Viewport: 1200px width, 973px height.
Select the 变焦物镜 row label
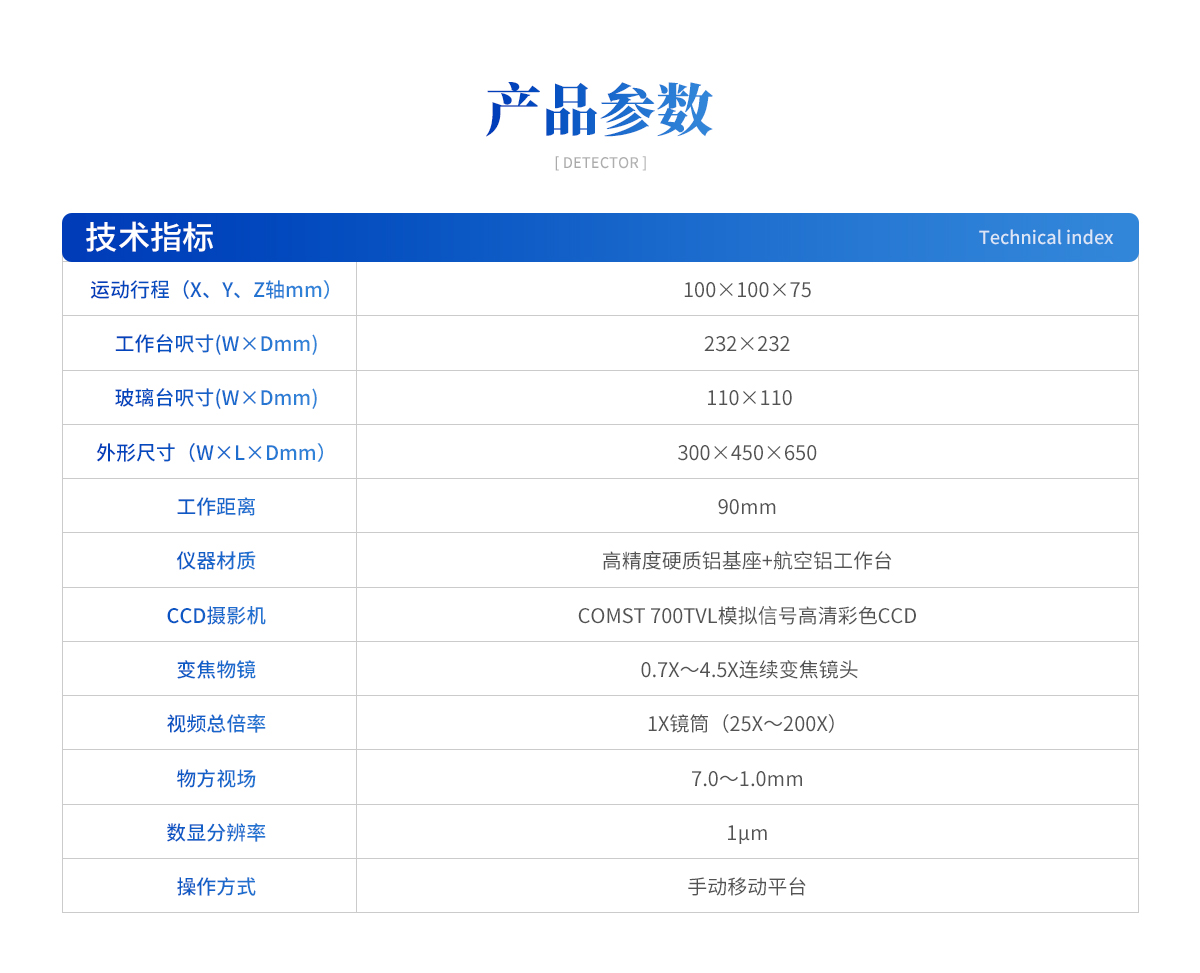click(216, 670)
